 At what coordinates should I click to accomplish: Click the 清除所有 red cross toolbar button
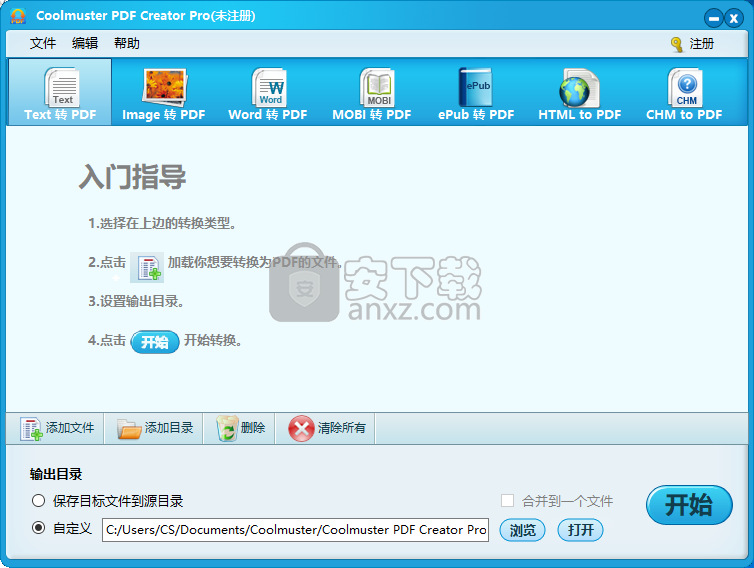327,428
